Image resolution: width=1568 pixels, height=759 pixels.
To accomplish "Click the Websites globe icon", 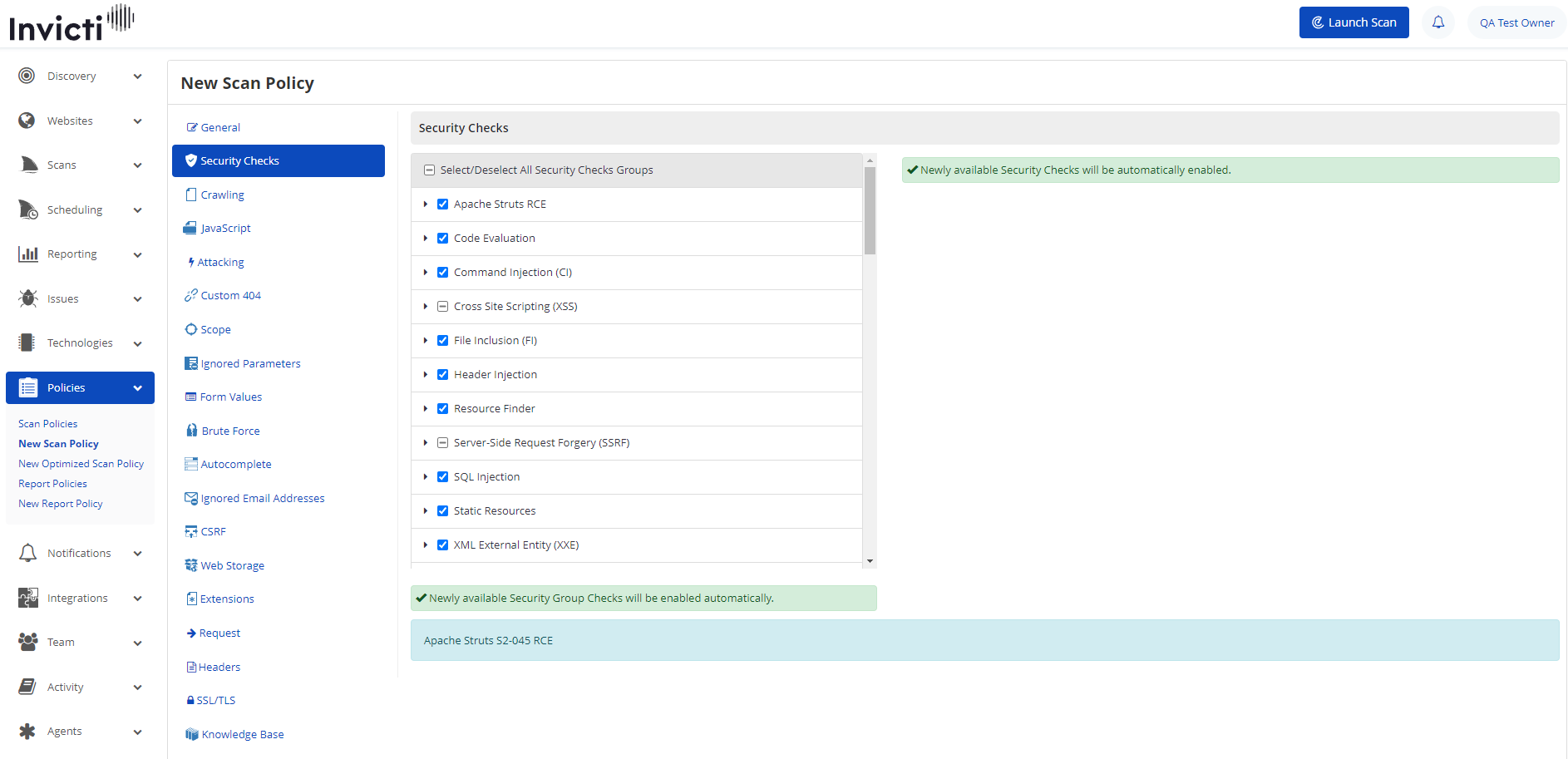I will (27, 121).
